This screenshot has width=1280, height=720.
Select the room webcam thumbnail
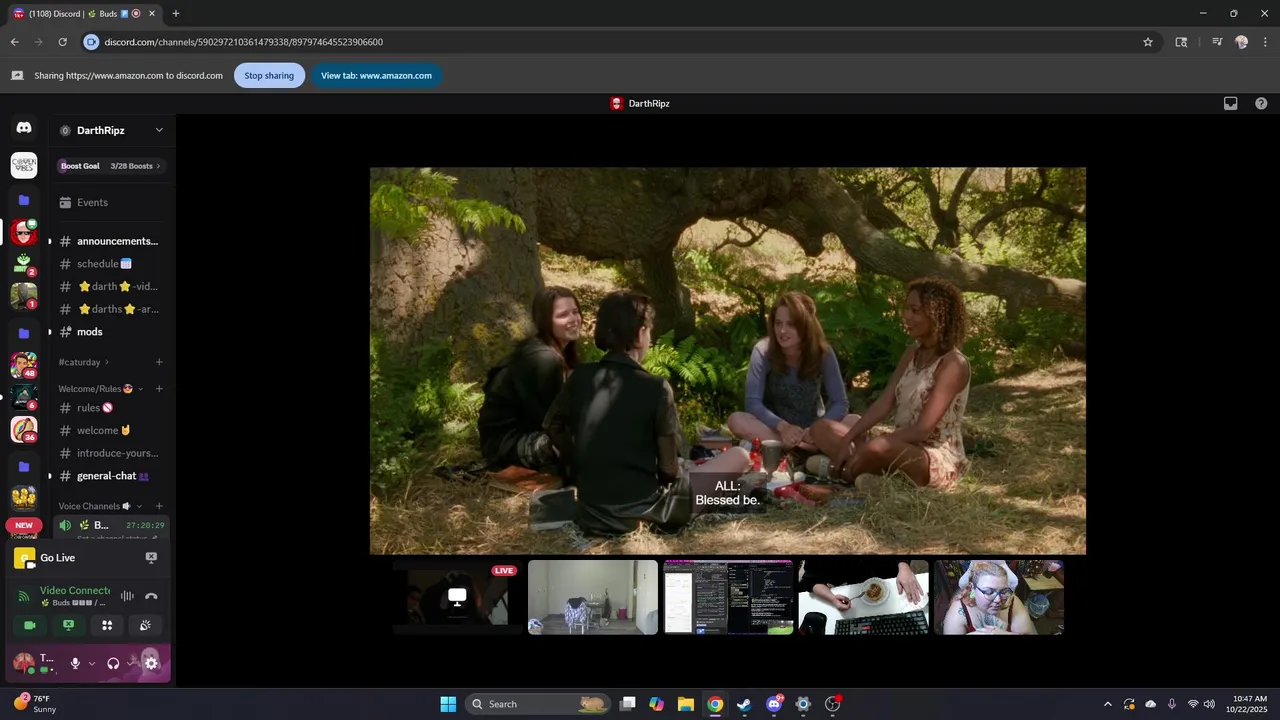coord(593,597)
